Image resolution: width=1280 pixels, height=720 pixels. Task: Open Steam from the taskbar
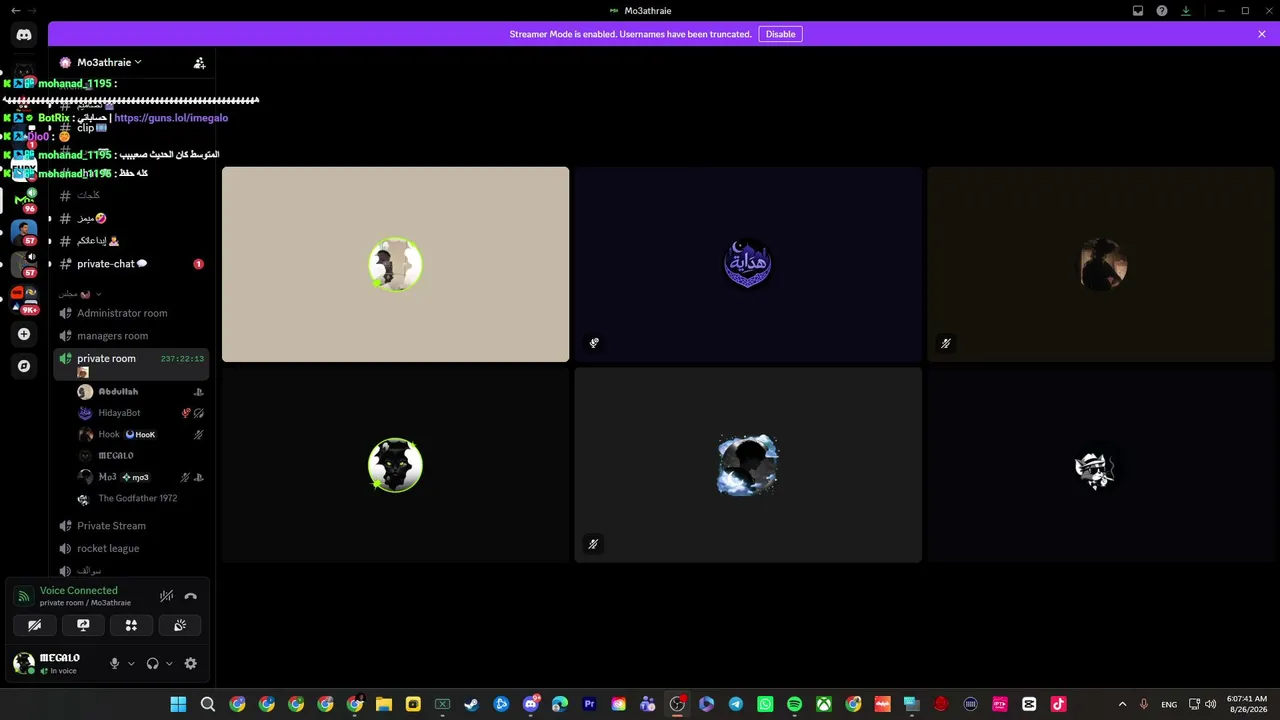tap(472, 704)
